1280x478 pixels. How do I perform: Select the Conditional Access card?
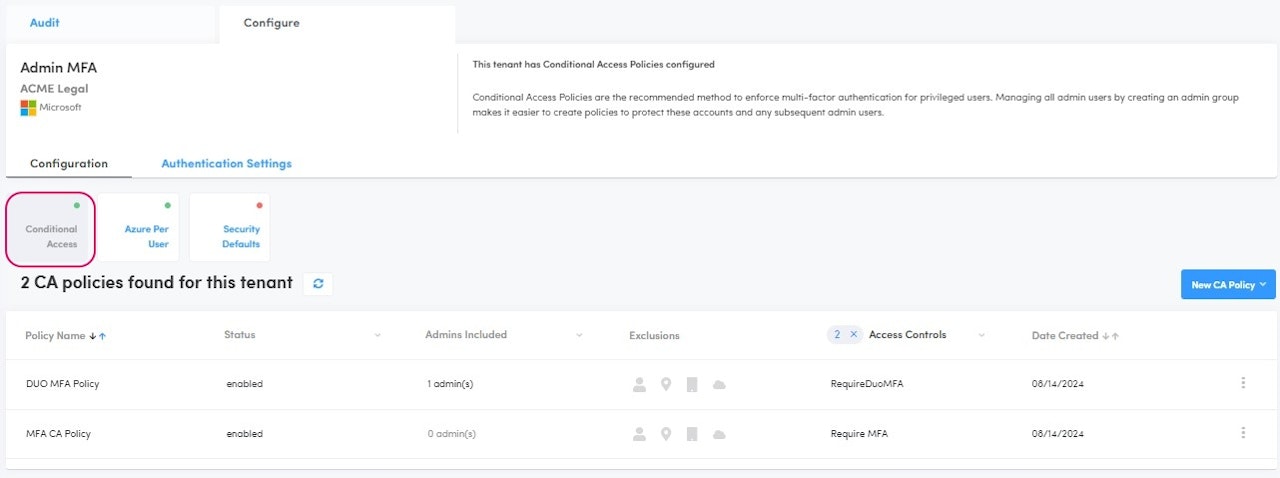[50, 229]
